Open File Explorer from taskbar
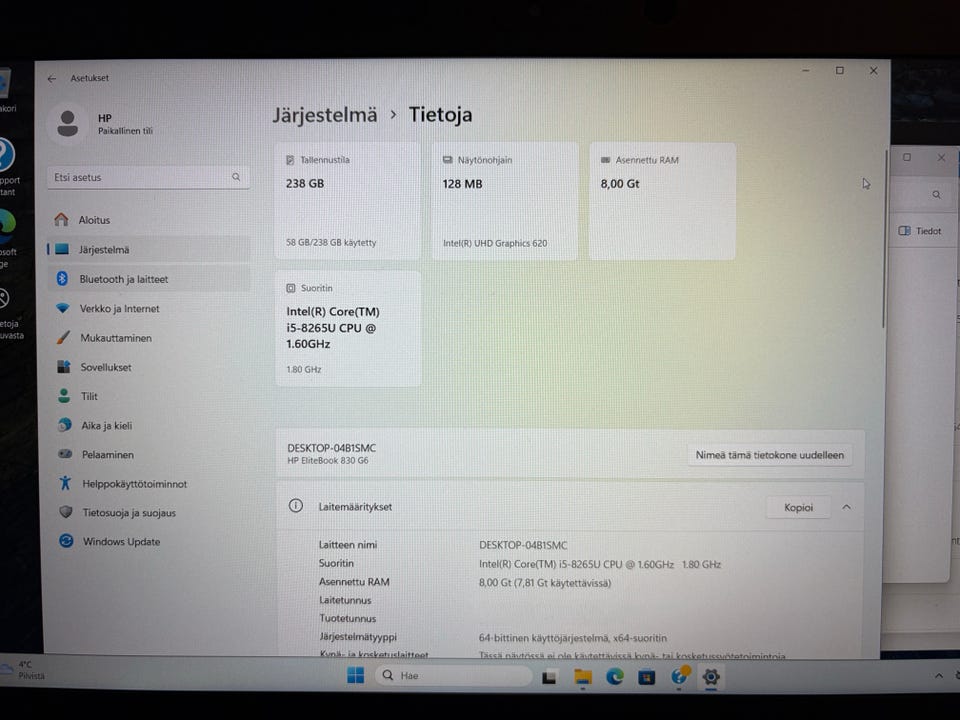The width and height of the screenshot is (960, 720). click(x=582, y=677)
